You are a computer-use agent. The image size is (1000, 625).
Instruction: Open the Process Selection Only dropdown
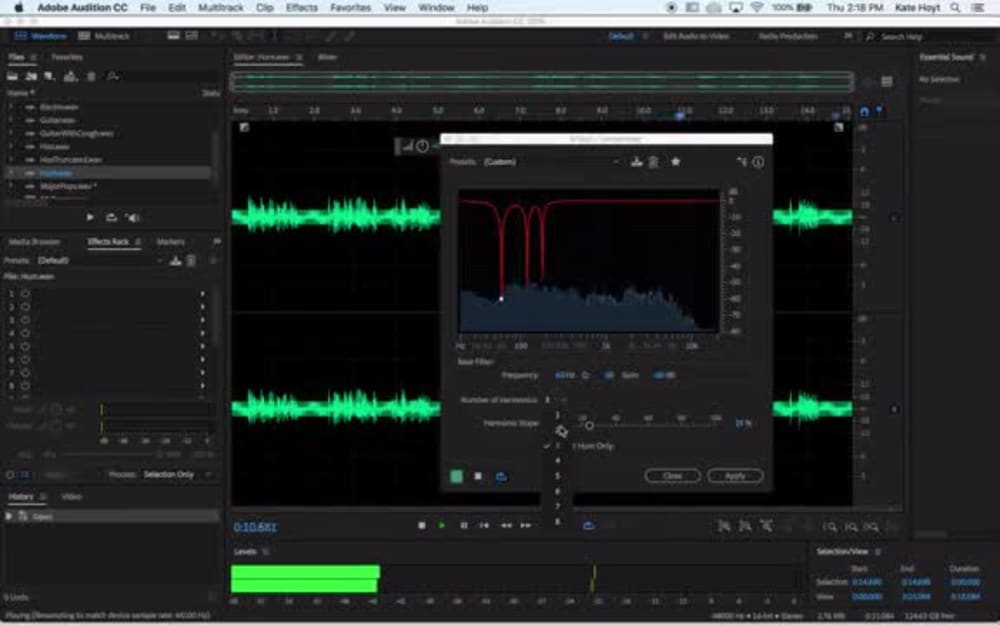pyautogui.click(x=177, y=475)
